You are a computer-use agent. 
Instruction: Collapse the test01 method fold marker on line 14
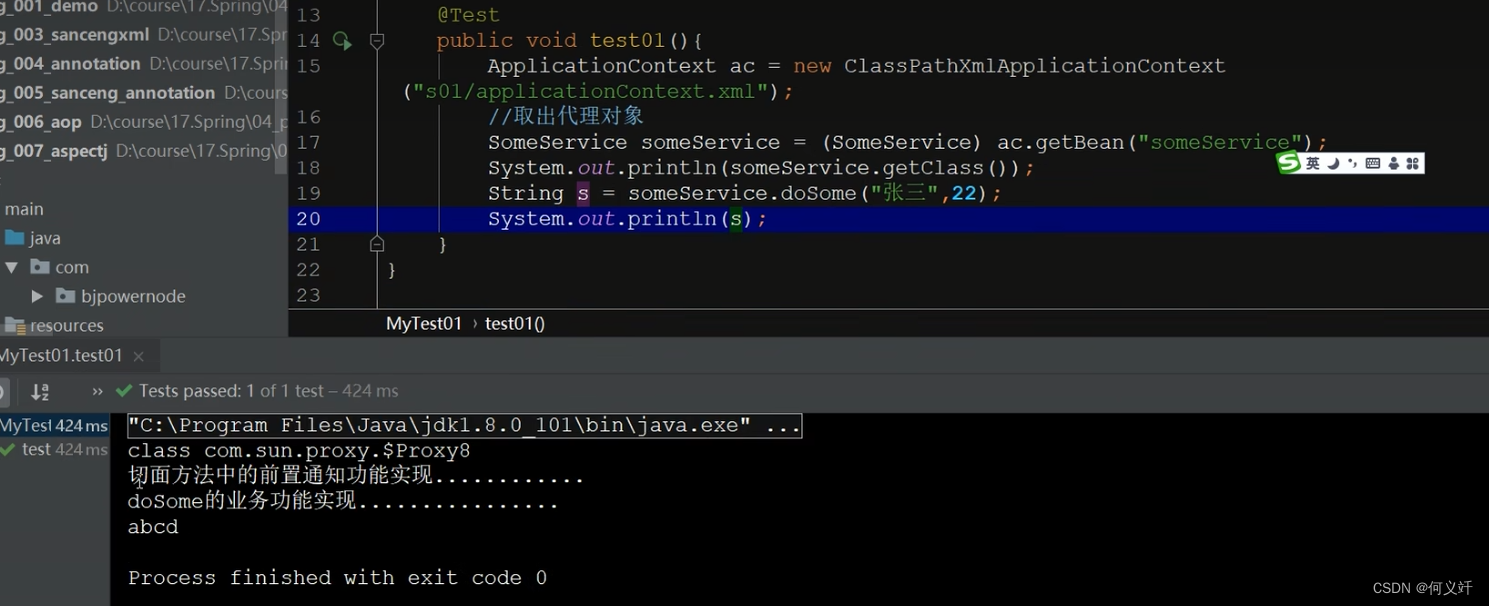377,41
